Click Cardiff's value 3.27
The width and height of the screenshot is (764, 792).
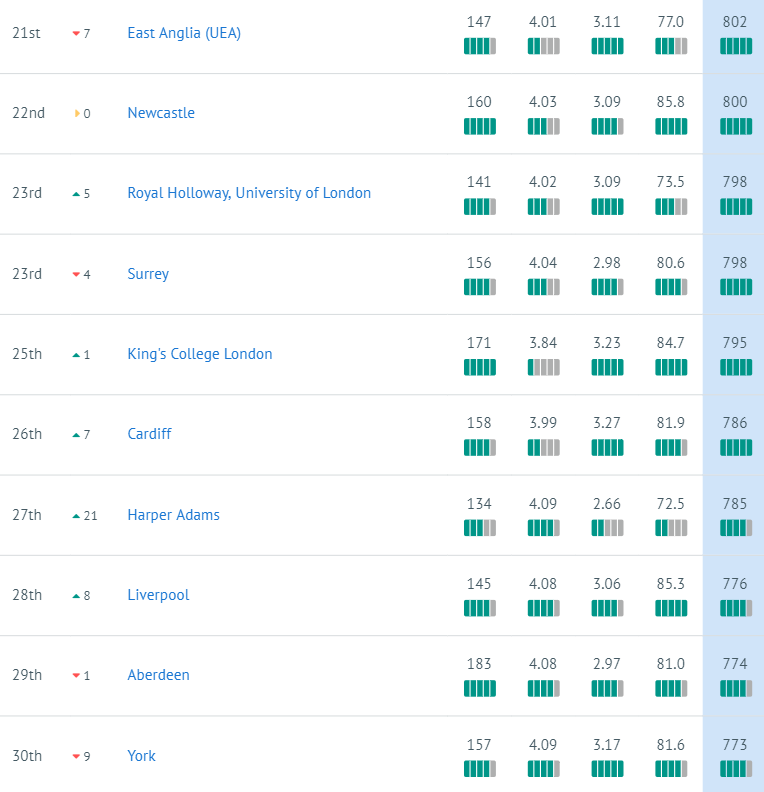[x=606, y=422]
